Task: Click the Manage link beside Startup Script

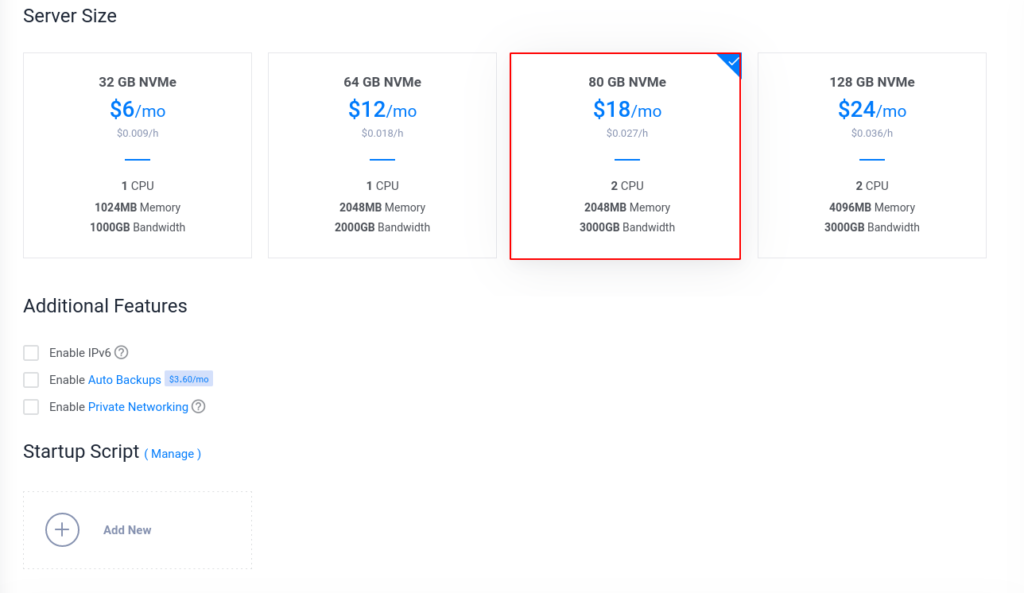Action: click(172, 453)
